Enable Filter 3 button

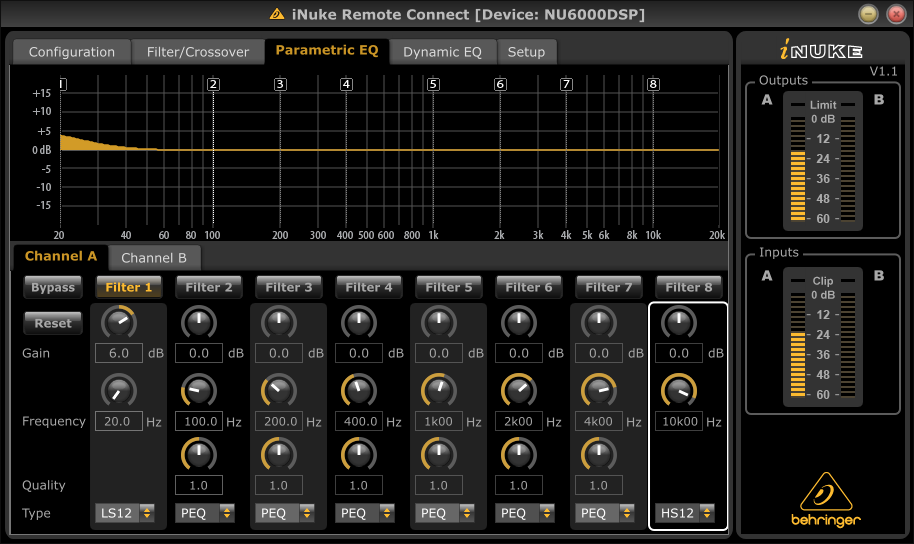click(289, 287)
